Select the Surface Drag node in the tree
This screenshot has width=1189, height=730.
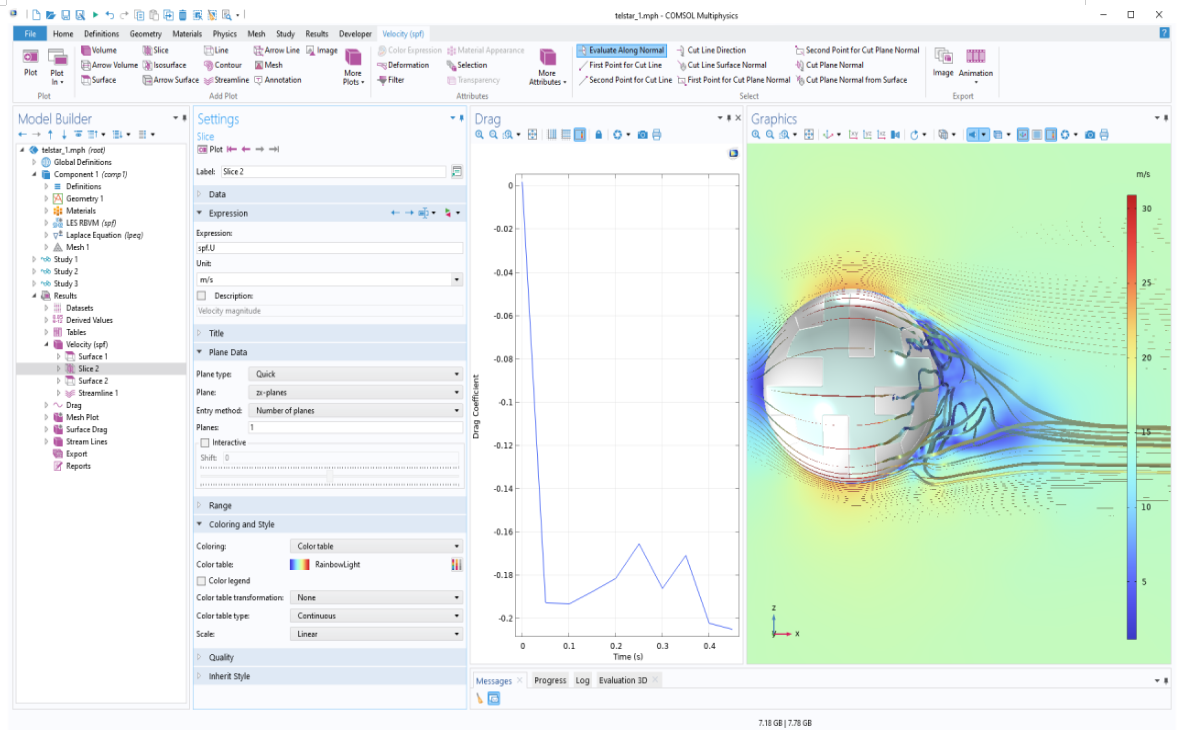[x=86, y=430]
